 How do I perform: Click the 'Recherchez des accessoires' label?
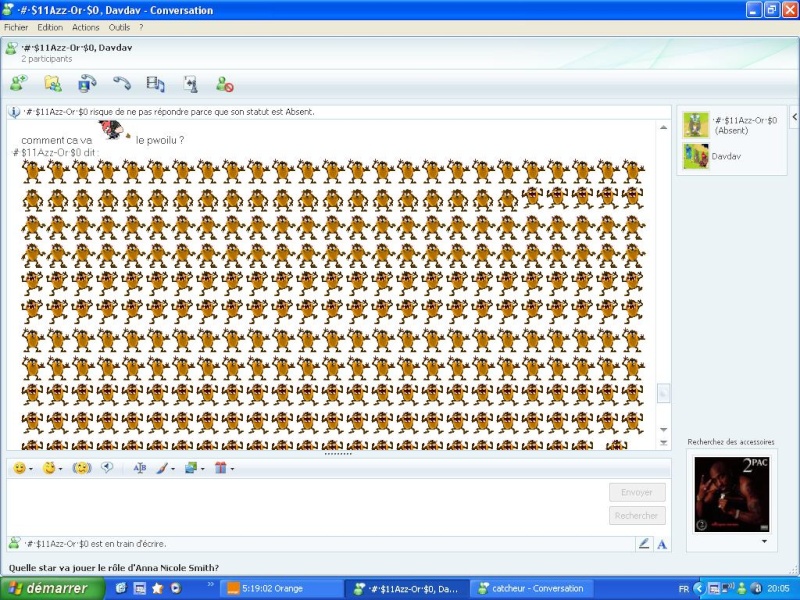[731, 442]
